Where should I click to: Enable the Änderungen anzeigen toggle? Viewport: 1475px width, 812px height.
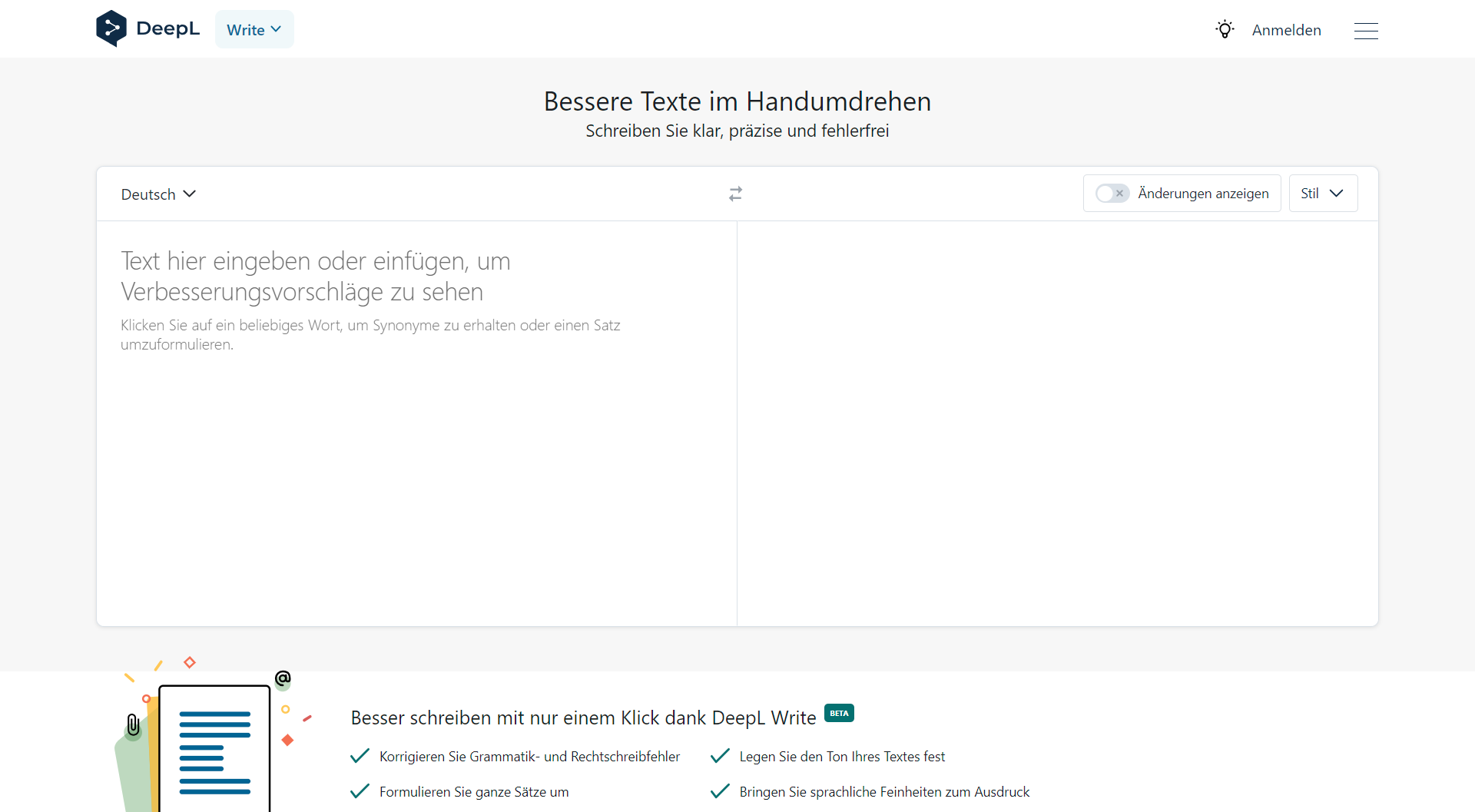[x=1112, y=194]
